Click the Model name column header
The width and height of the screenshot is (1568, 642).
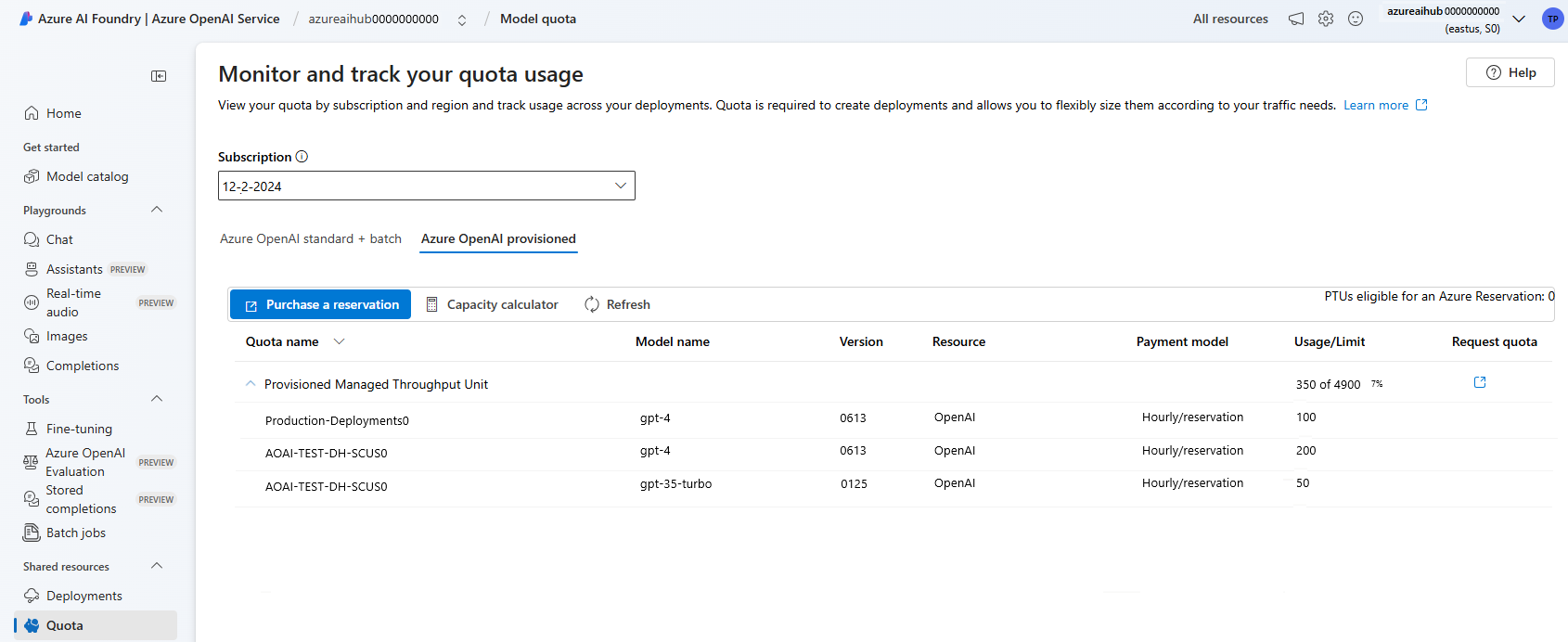tap(673, 341)
